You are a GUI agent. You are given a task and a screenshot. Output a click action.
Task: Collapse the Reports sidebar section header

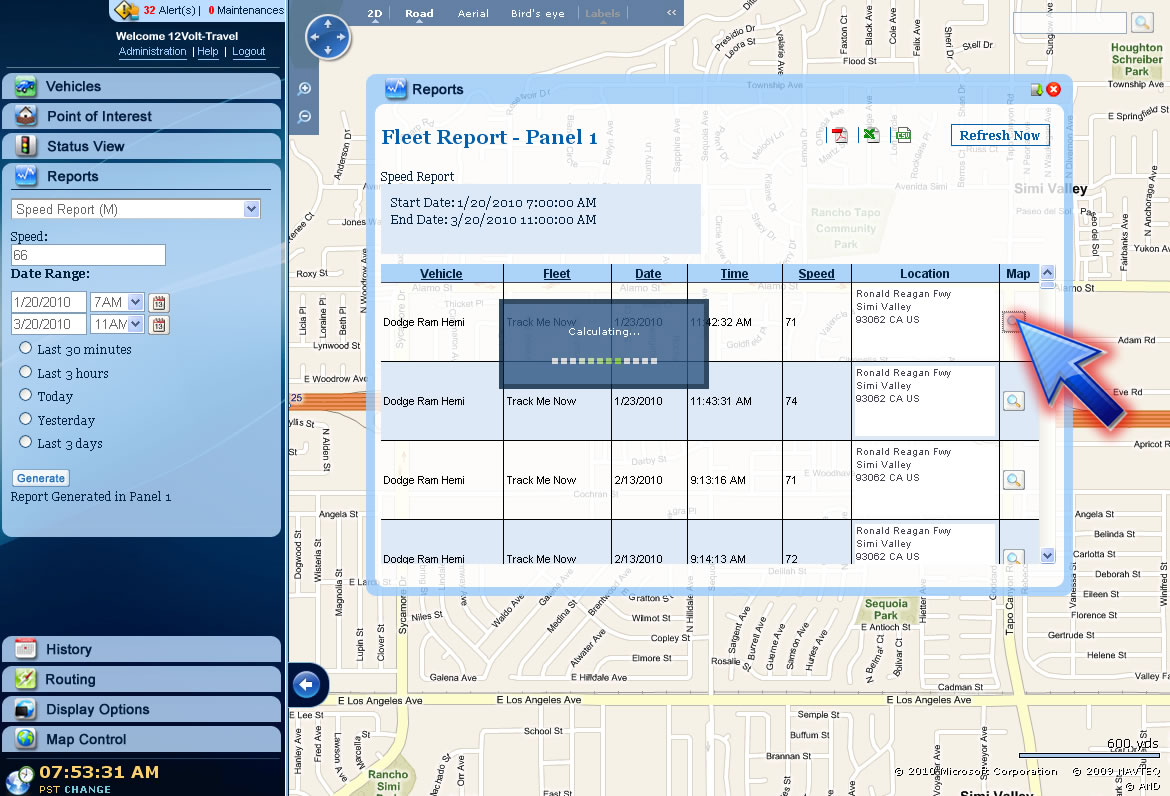tap(142, 176)
